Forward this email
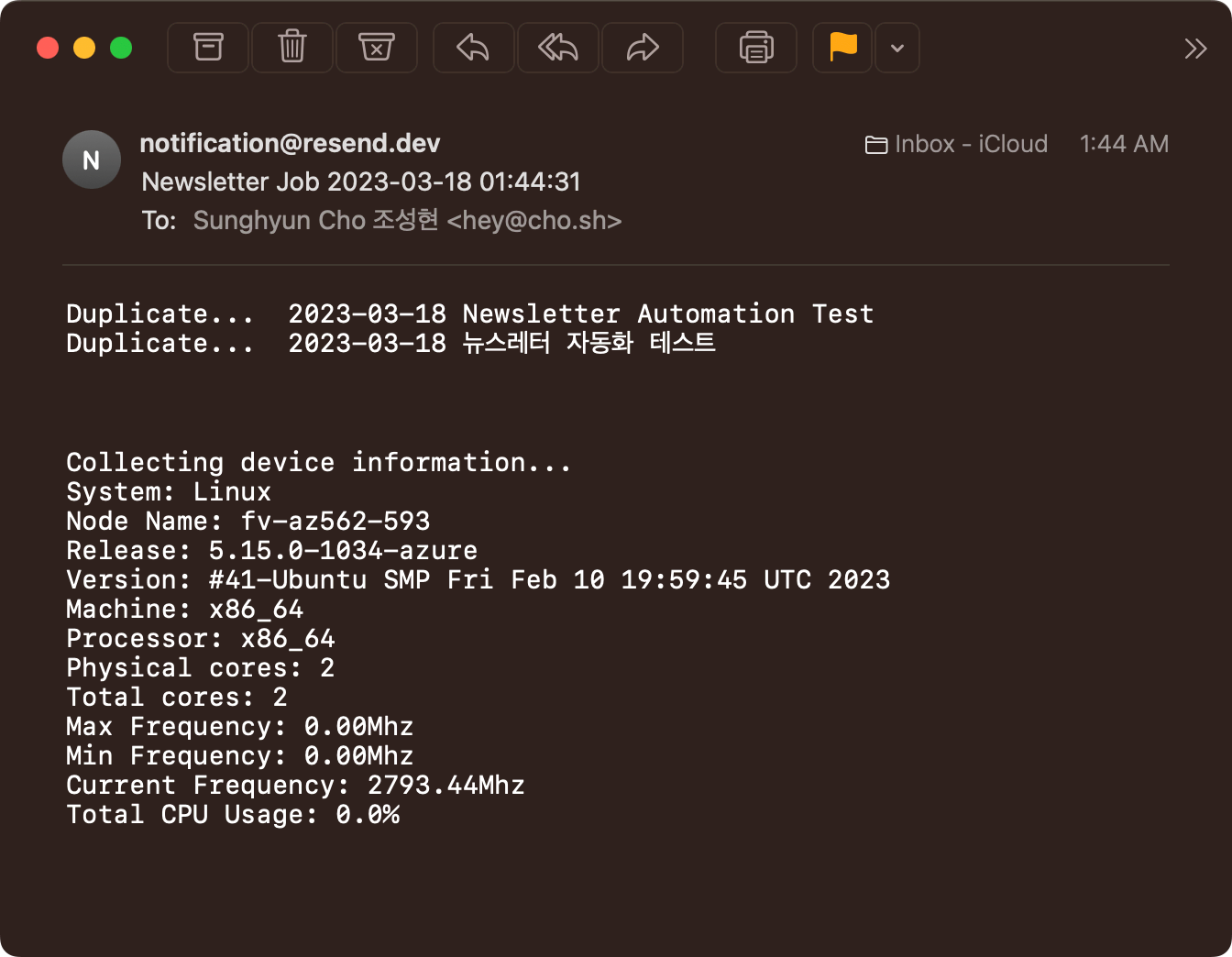1232x957 pixels. pyautogui.click(x=642, y=48)
